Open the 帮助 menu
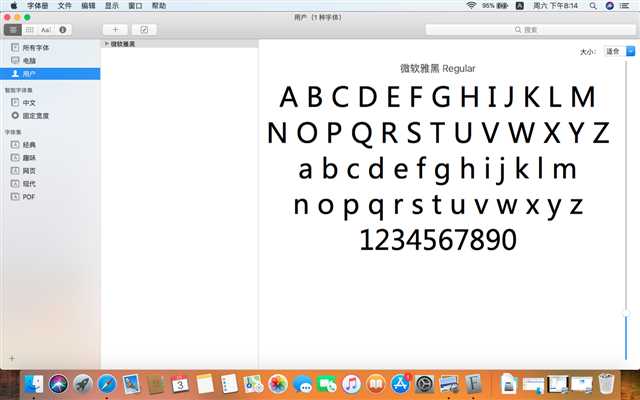Viewport: 640px width, 400px height. pyautogui.click(x=159, y=6)
